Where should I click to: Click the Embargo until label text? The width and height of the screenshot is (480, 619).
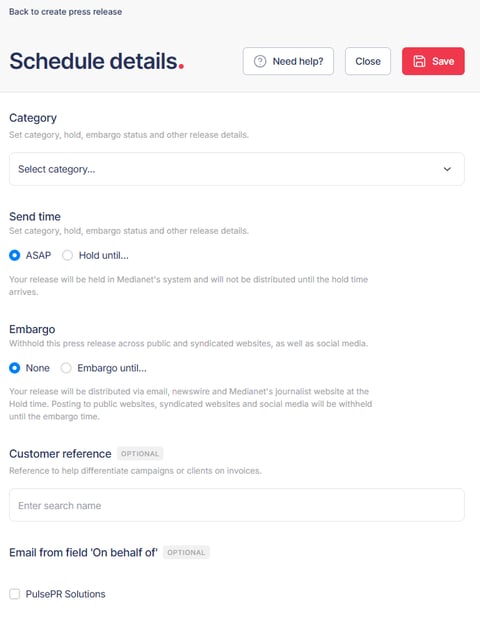pyautogui.click(x=112, y=368)
